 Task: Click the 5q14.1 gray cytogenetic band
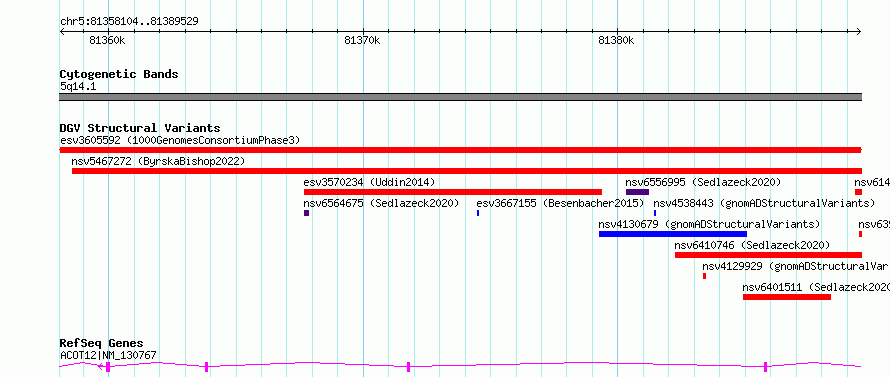(460, 97)
